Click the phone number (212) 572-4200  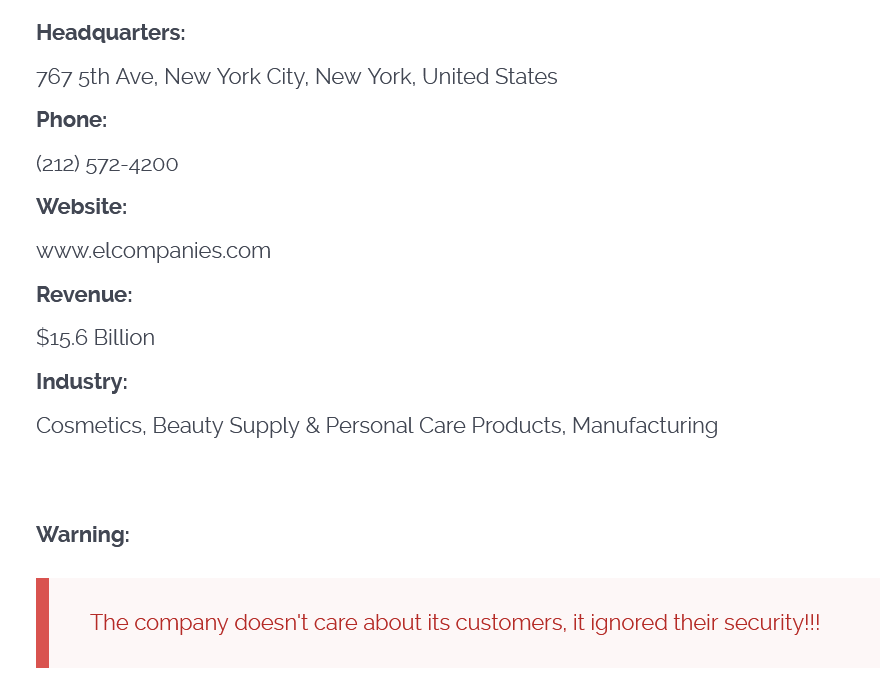pos(107,164)
